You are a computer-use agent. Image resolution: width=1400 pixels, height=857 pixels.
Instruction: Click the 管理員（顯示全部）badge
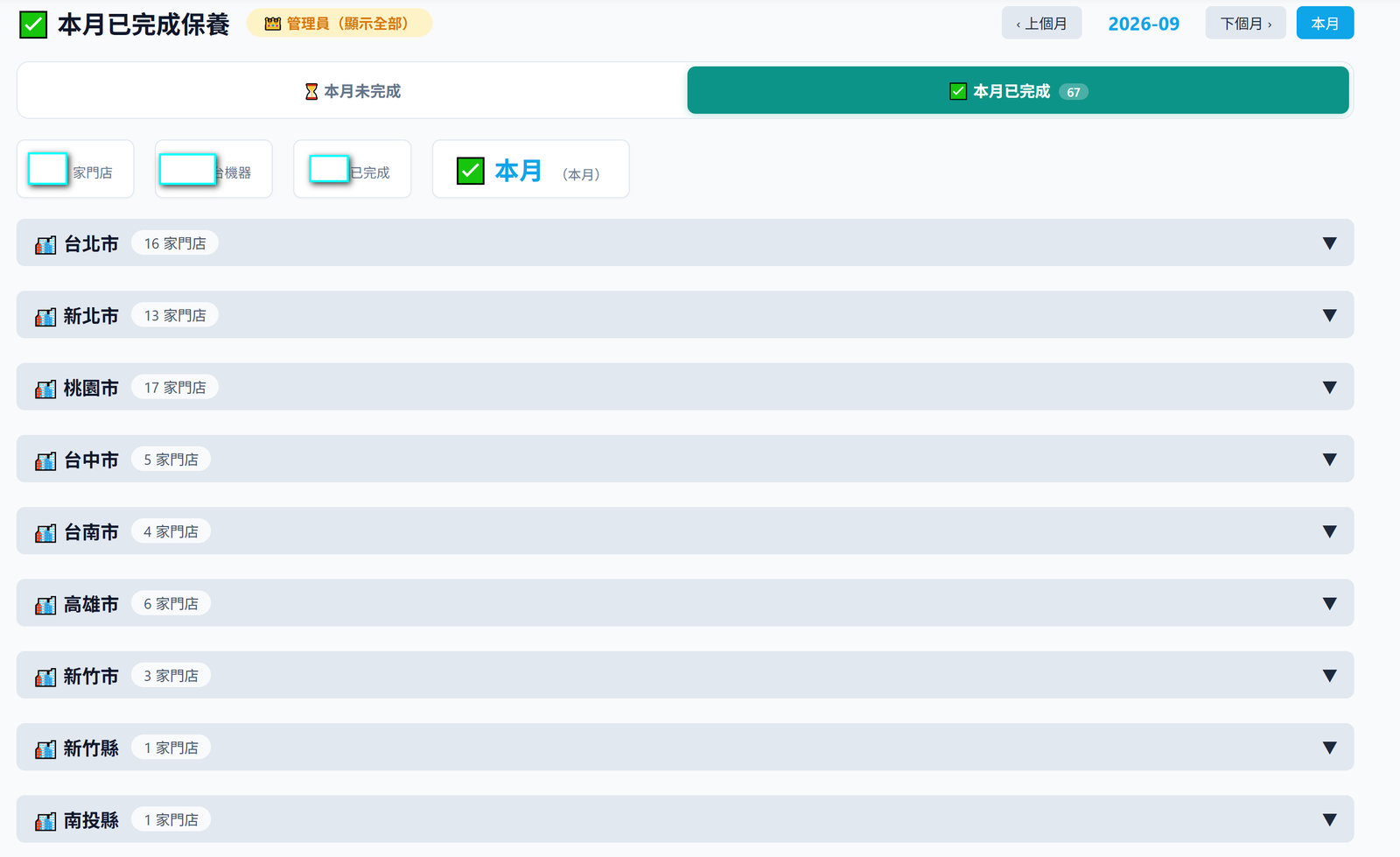(339, 24)
